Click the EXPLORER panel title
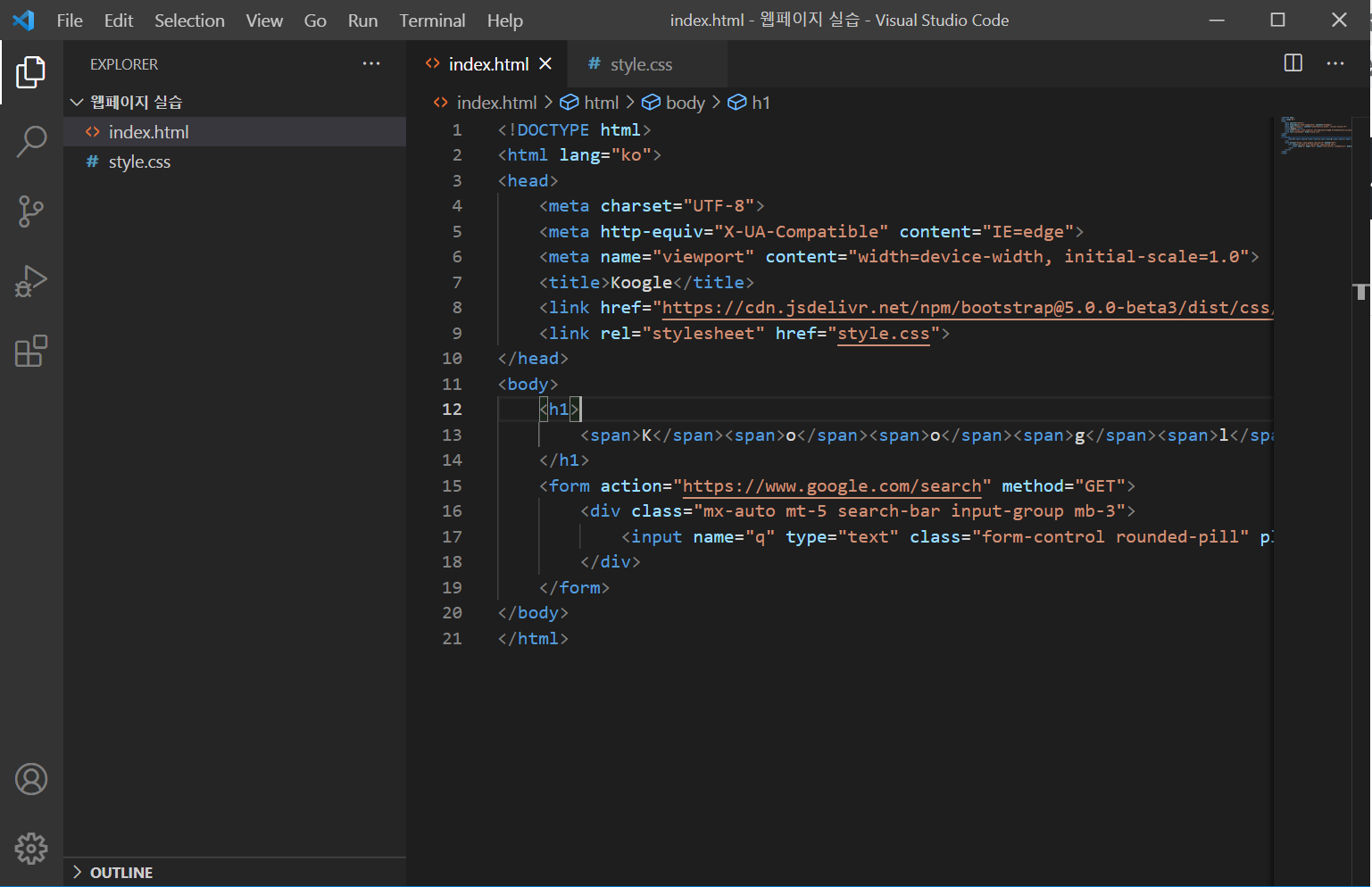1372x887 pixels. [124, 64]
